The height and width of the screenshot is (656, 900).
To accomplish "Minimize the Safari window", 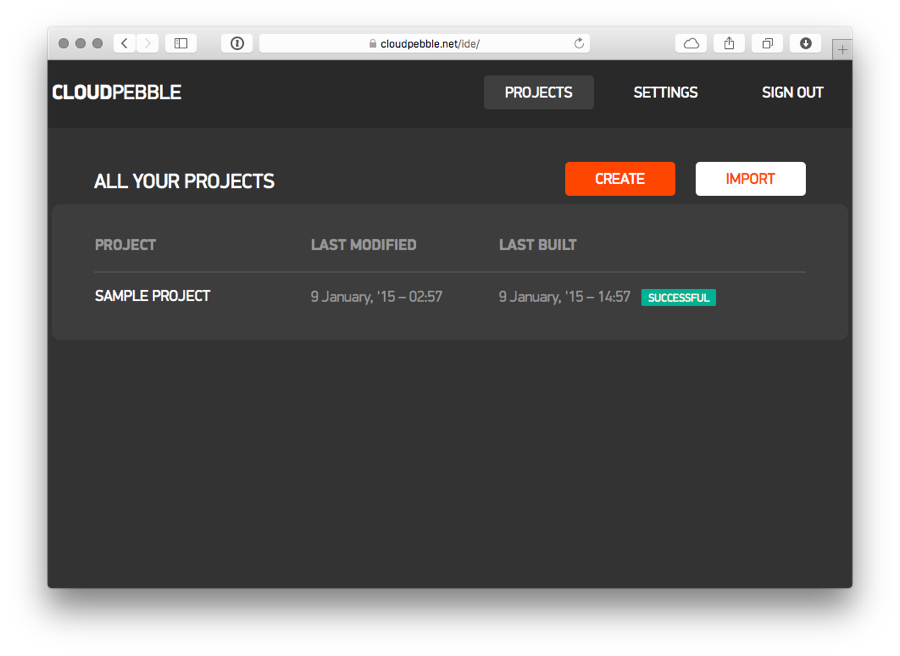I will (x=80, y=44).
